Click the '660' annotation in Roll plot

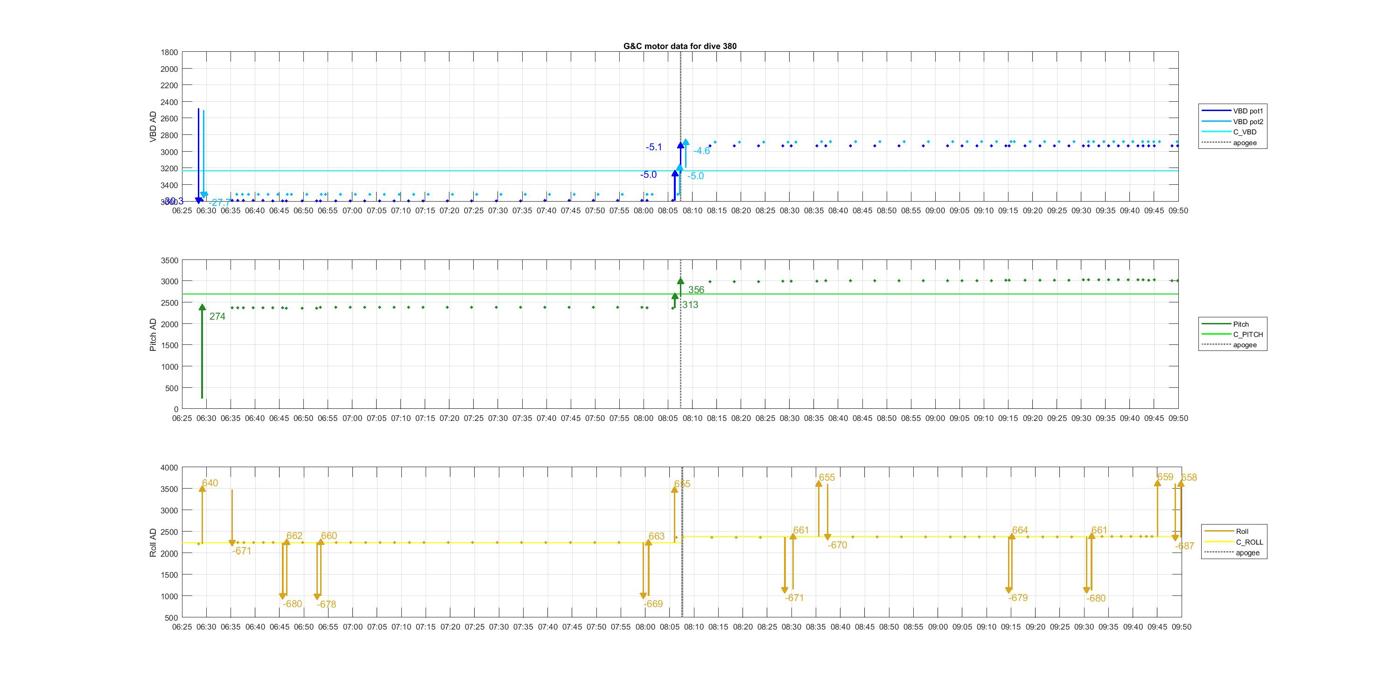329,536
